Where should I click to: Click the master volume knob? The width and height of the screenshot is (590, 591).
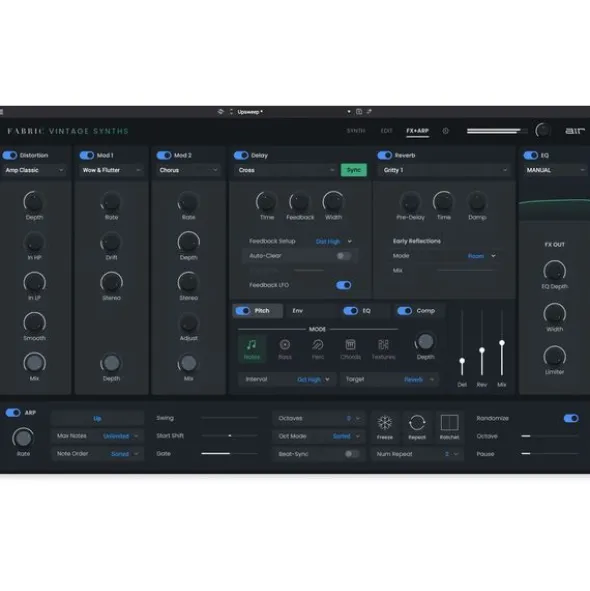click(x=543, y=130)
